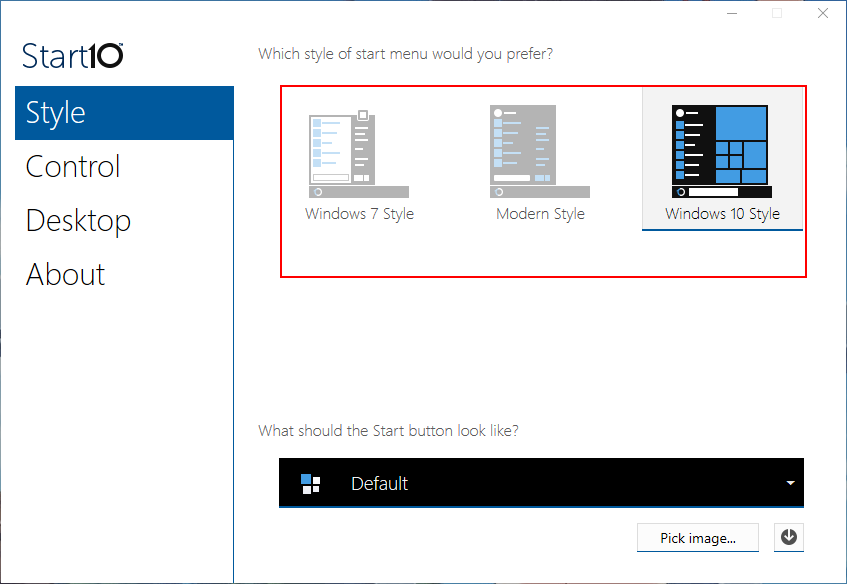
Task: Go to the Desktop section
Action: pos(78,221)
